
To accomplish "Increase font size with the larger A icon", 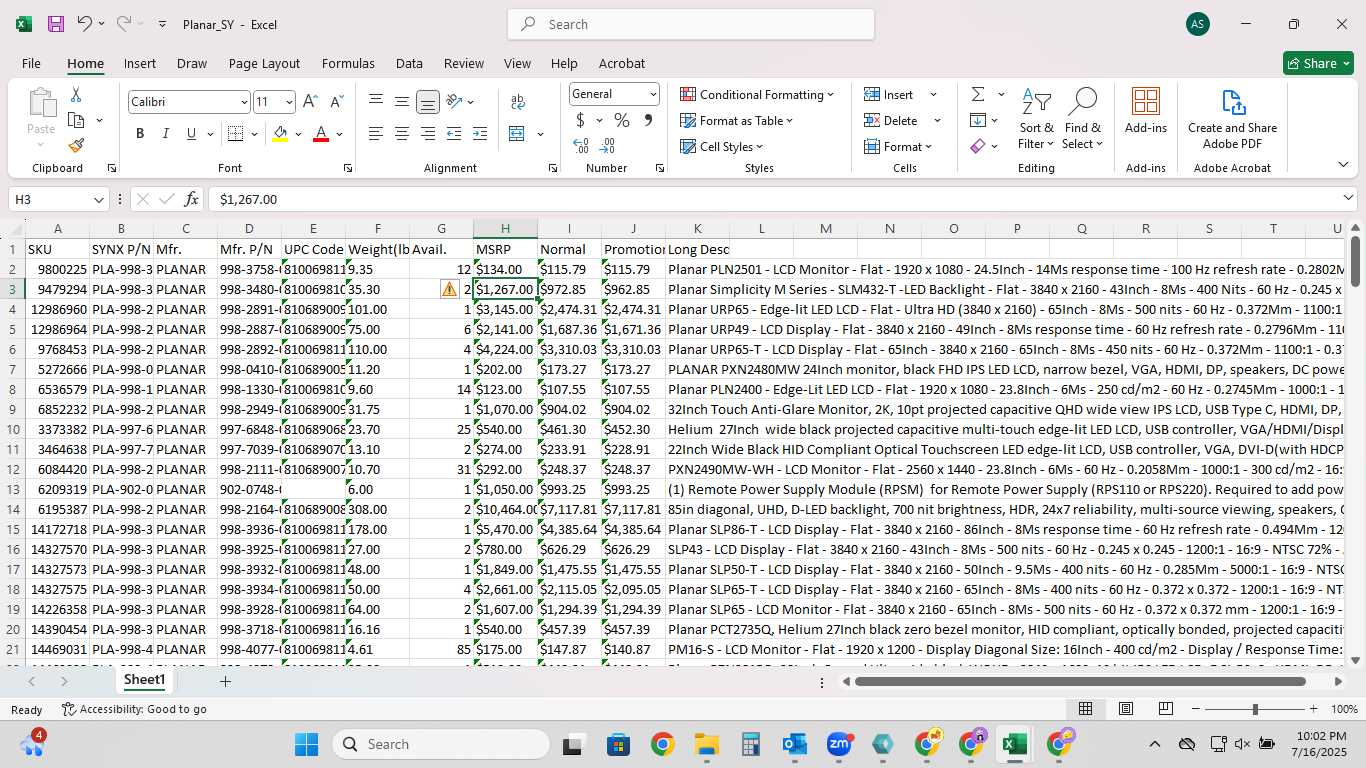I will pos(310,102).
